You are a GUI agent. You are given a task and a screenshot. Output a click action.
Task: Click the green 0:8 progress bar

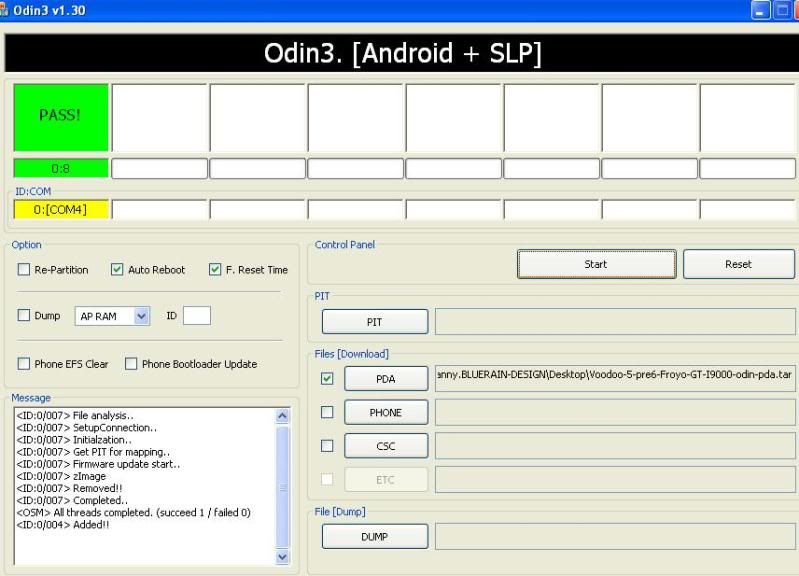(x=61, y=168)
